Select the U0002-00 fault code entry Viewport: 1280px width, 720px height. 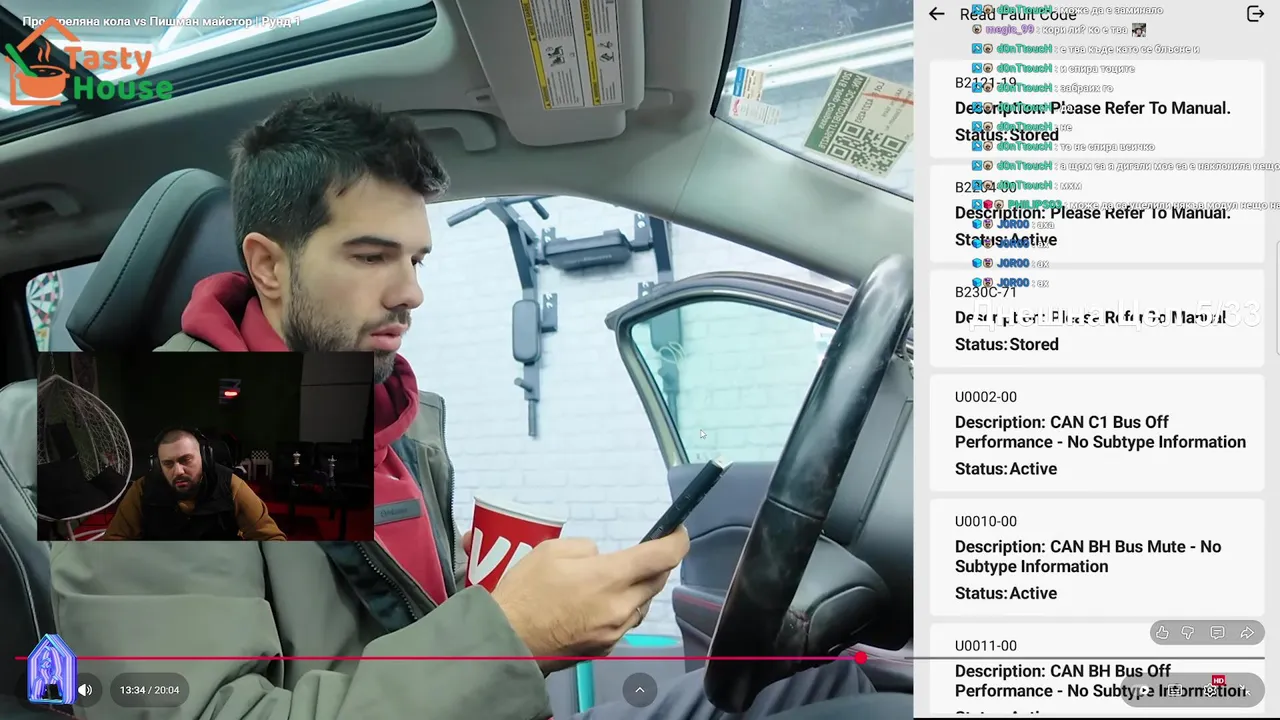[x=1097, y=433]
